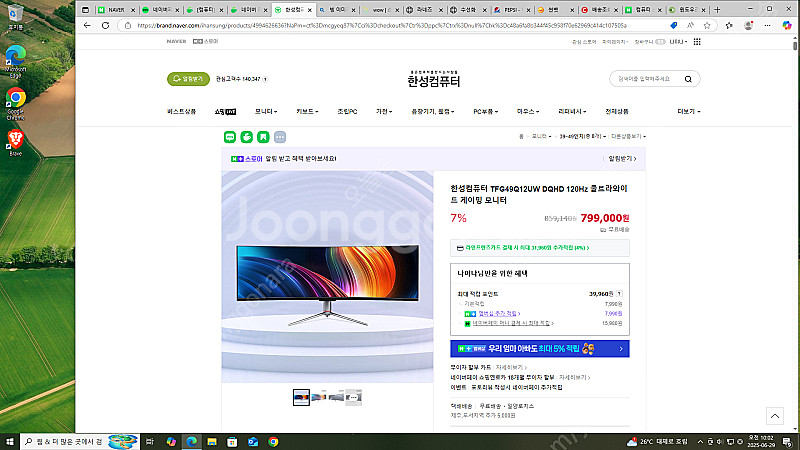The width and height of the screenshot is (800, 450).
Task: Open the Brave desktop shortcut
Action: click(x=15, y=142)
